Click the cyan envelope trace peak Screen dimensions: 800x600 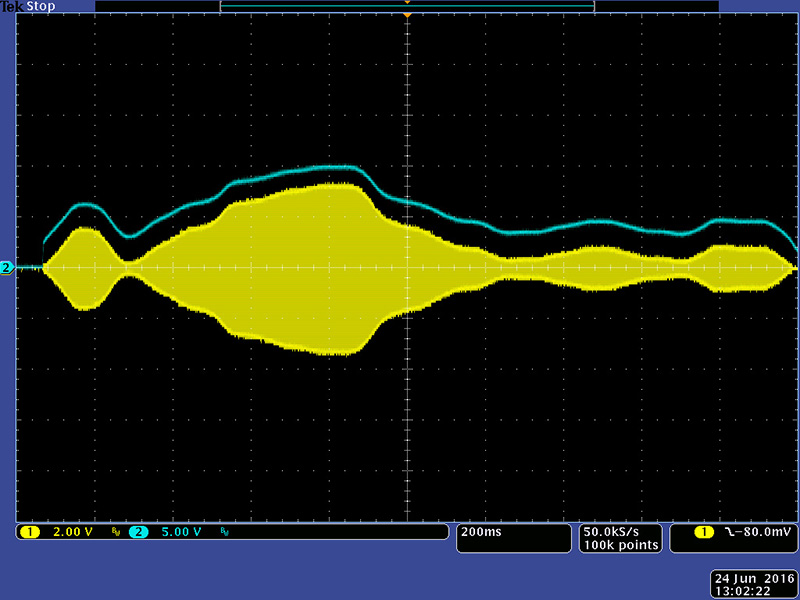340,167
